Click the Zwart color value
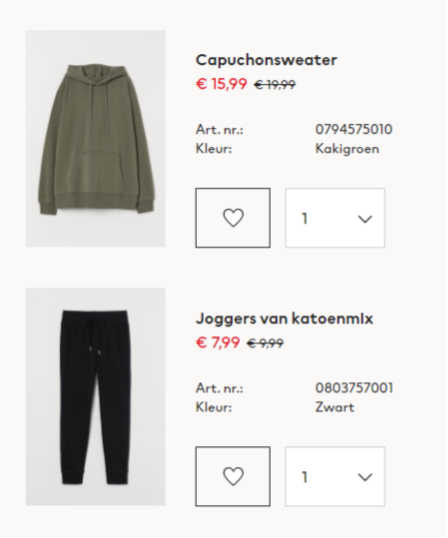This screenshot has width=448, height=538. [x=335, y=408]
